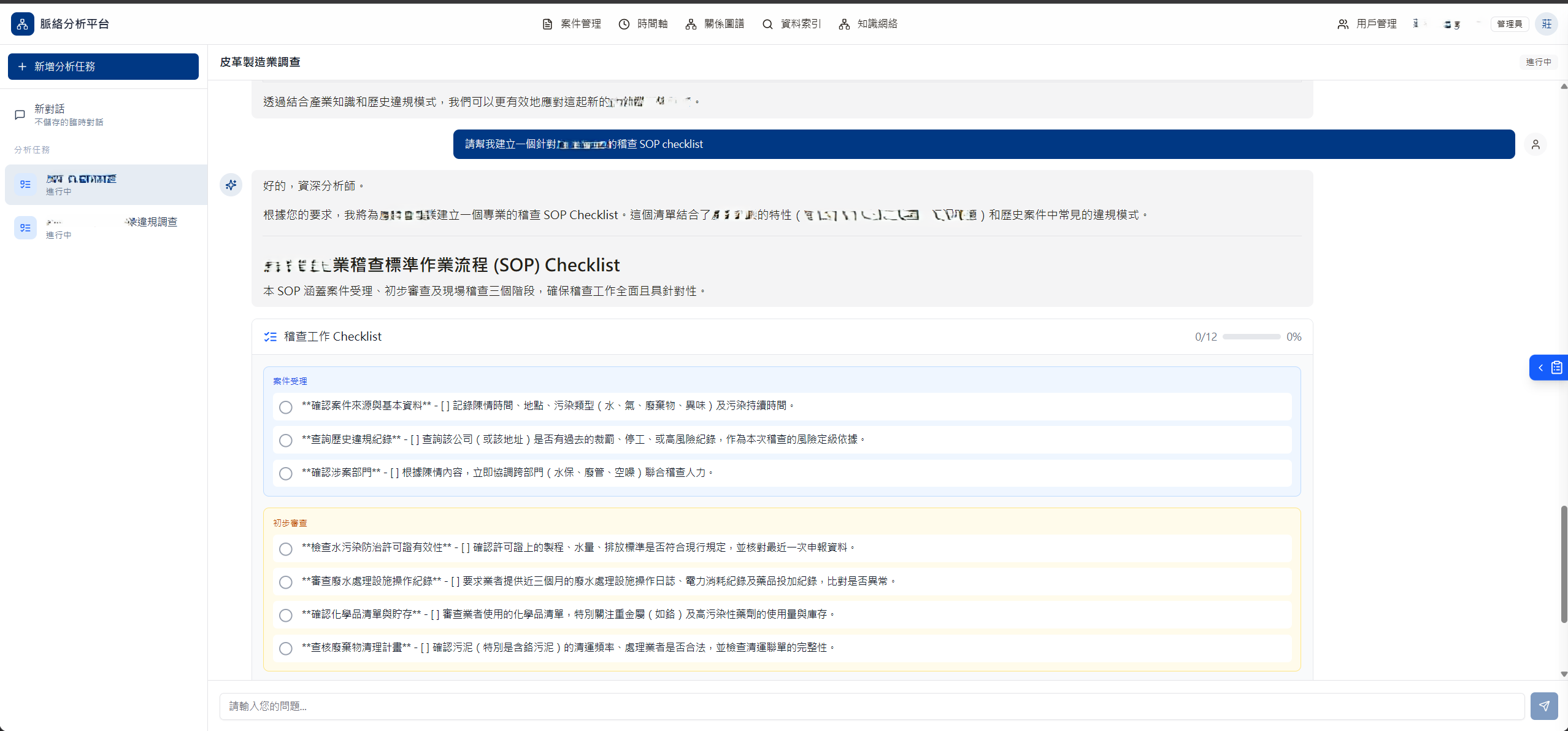Check the 確認案件來源與基本資料 item
The height and width of the screenshot is (731, 1568).
tap(285, 407)
